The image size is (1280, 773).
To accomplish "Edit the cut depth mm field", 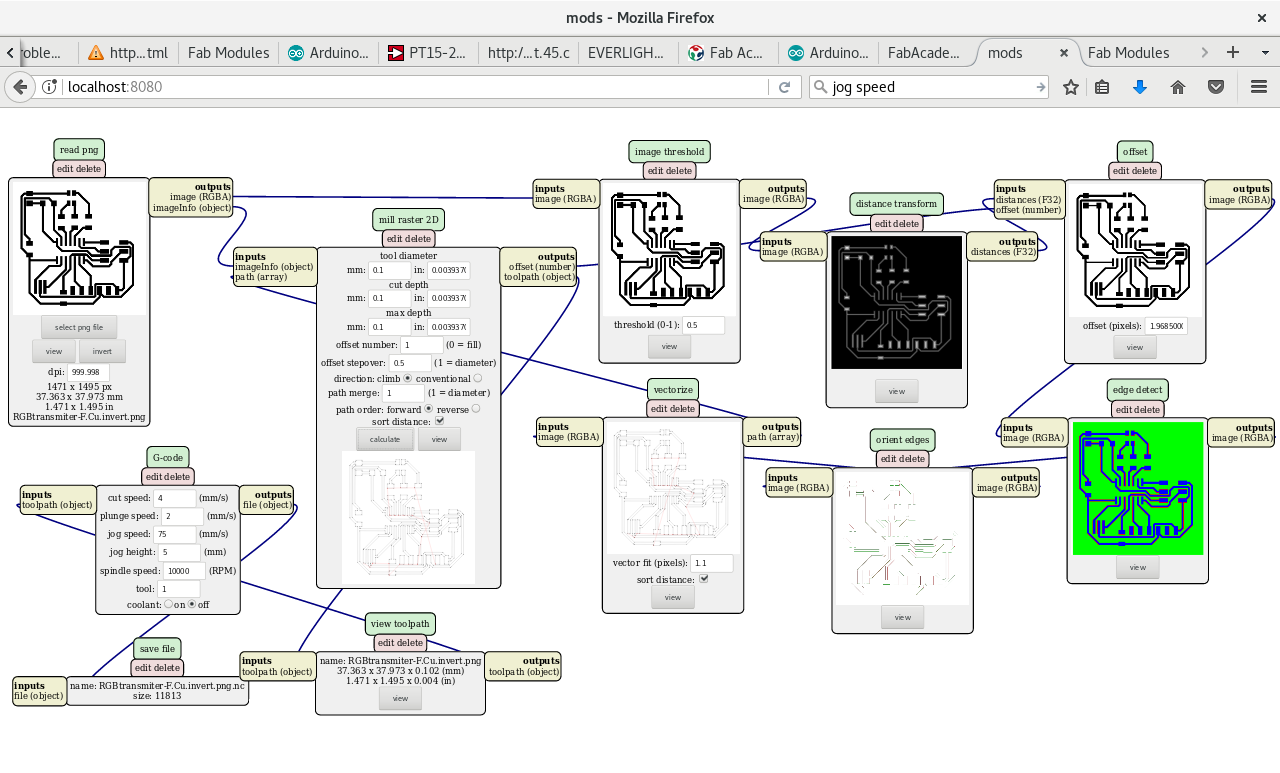I will [390, 298].
